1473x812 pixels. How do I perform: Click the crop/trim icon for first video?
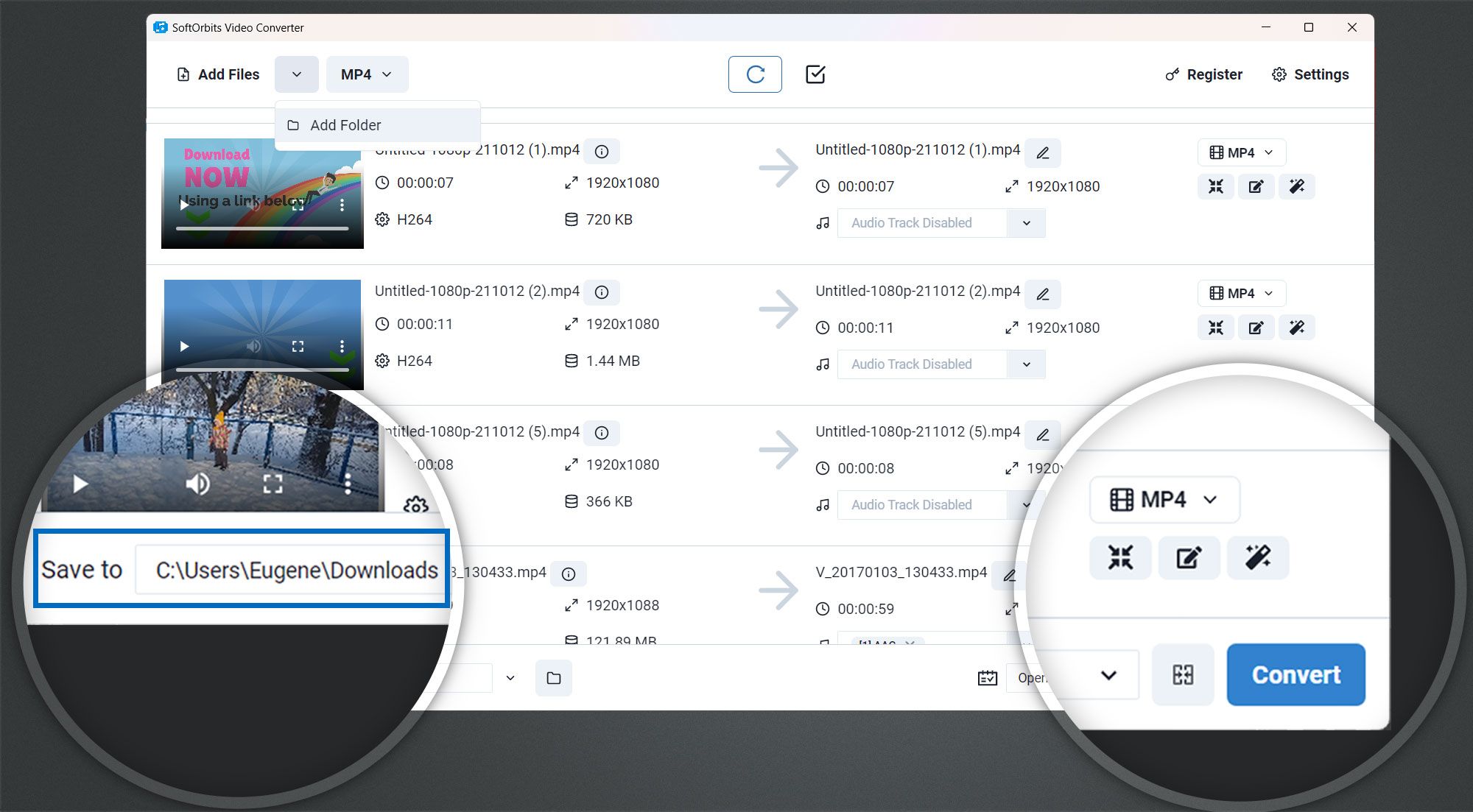[x=1217, y=187]
